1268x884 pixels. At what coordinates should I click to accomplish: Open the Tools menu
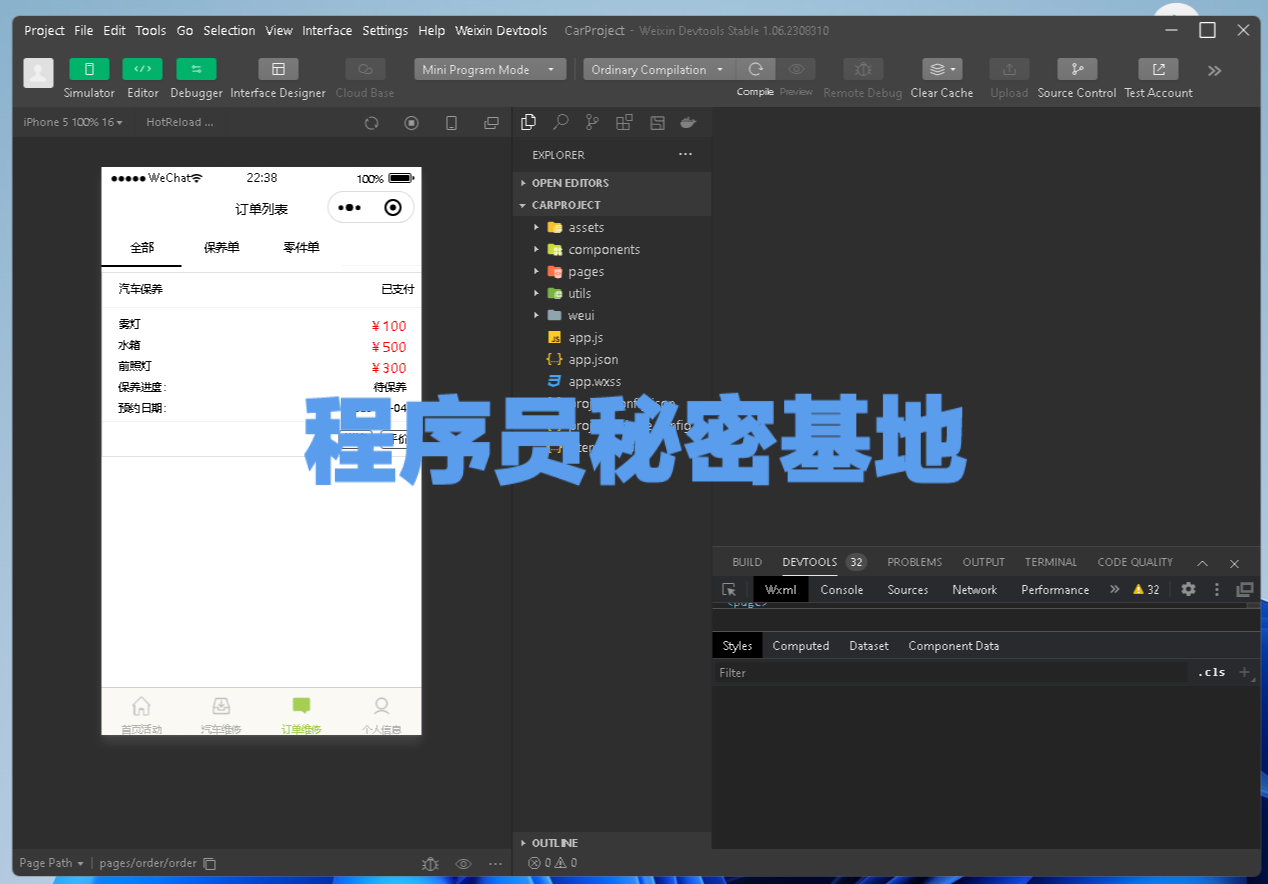(151, 30)
